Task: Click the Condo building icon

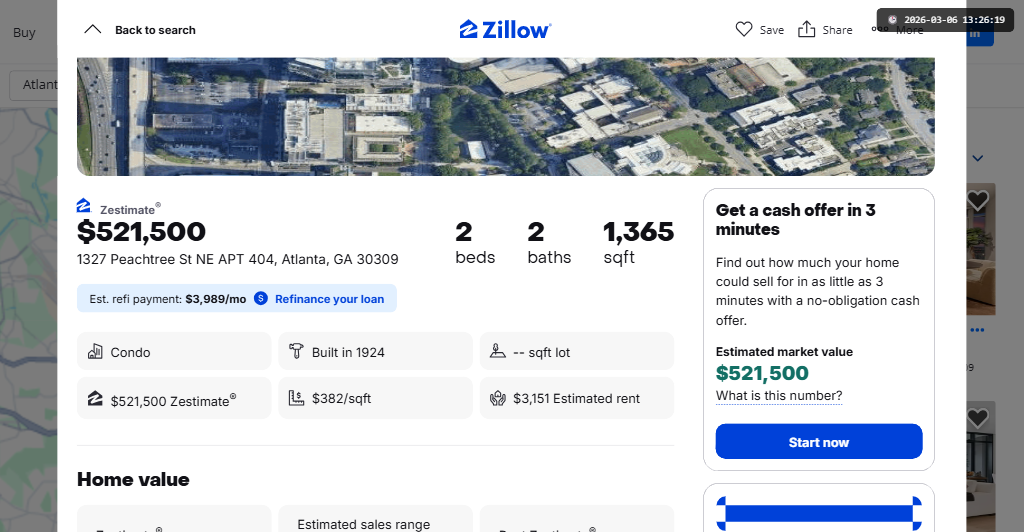Action: tap(96, 352)
